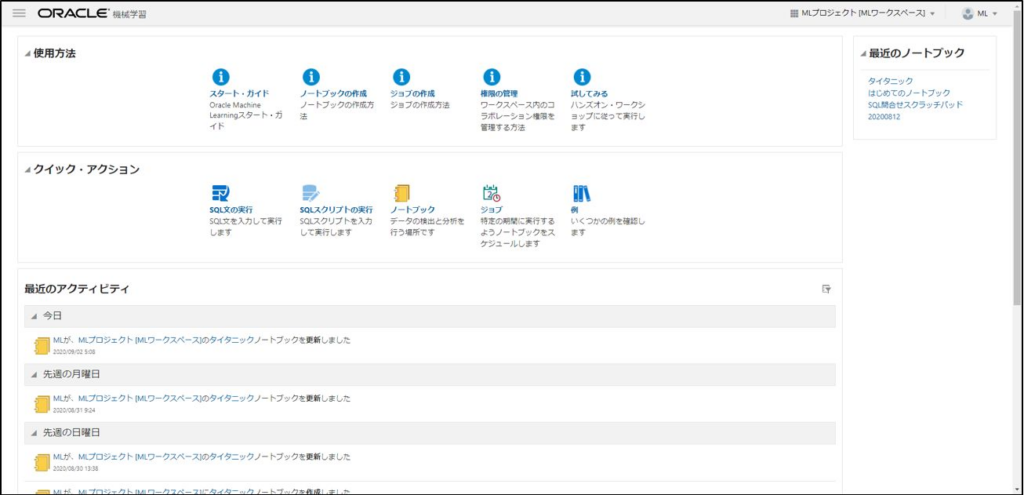Open the SQLスクリプトの実行 icon
The width and height of the screenshot is (1024, 495).
[311, 193]
